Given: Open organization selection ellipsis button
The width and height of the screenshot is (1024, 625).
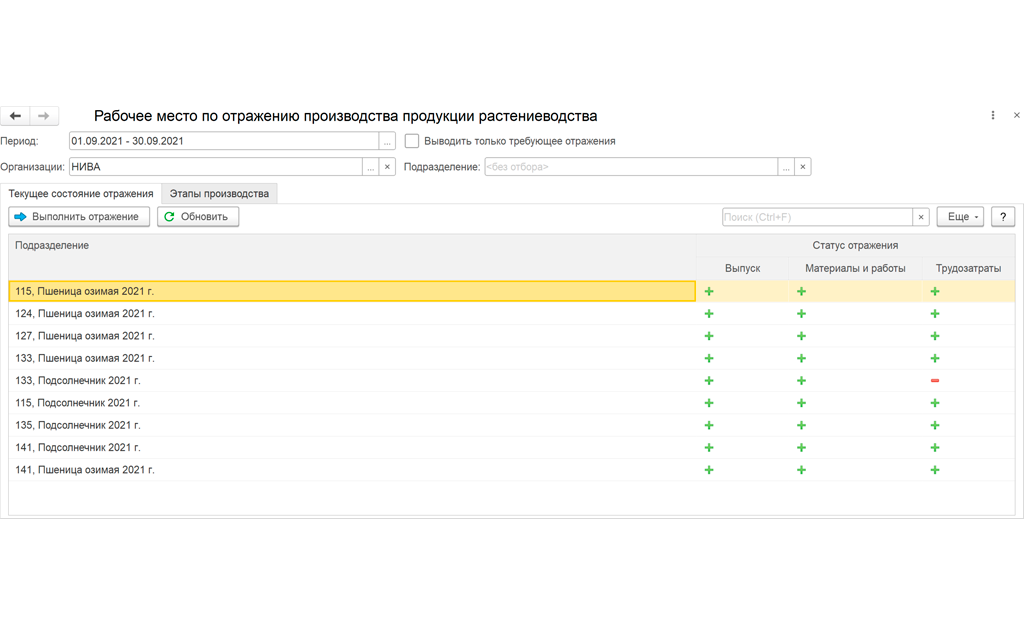Looking at the screenshot, I should [370, 167].
